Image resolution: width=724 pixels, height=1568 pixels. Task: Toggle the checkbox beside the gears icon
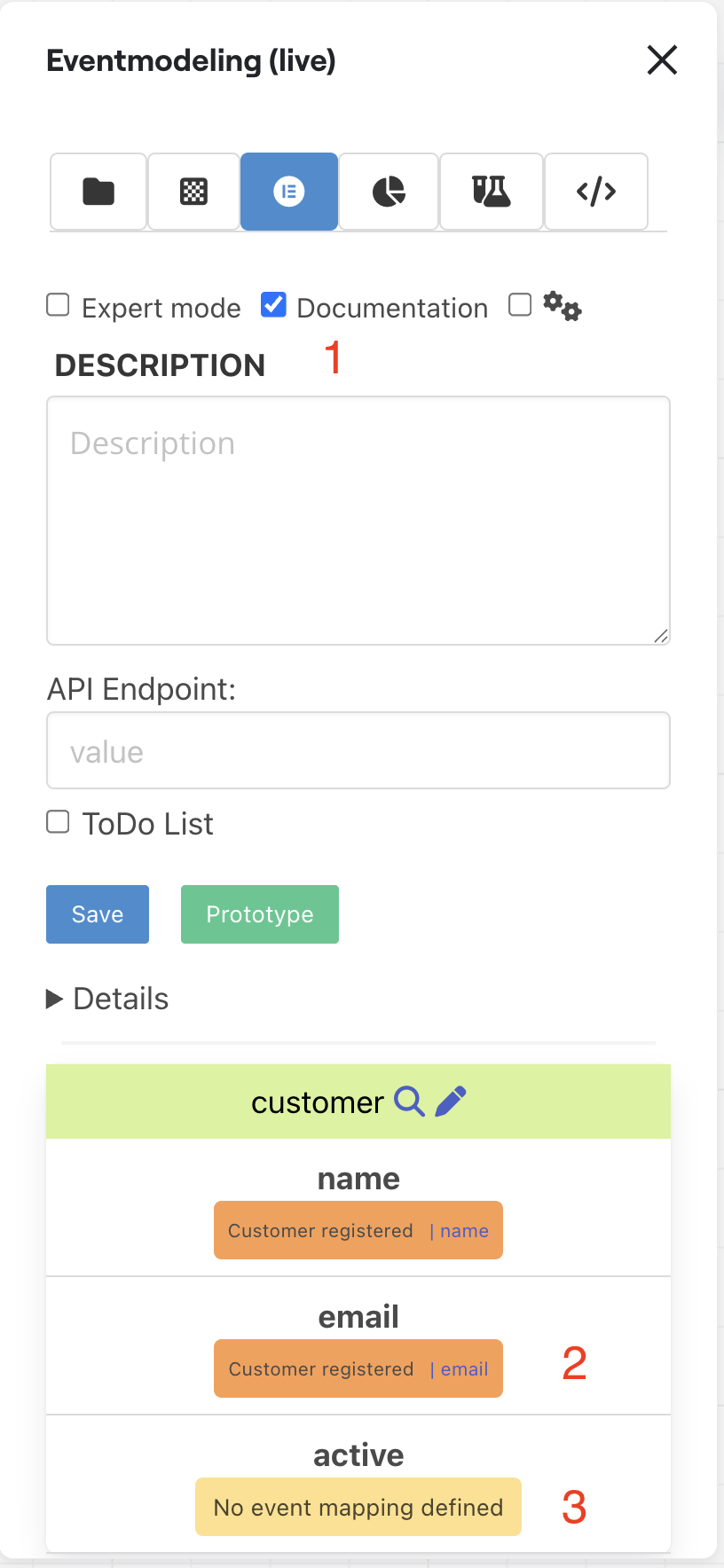point(520,305)
